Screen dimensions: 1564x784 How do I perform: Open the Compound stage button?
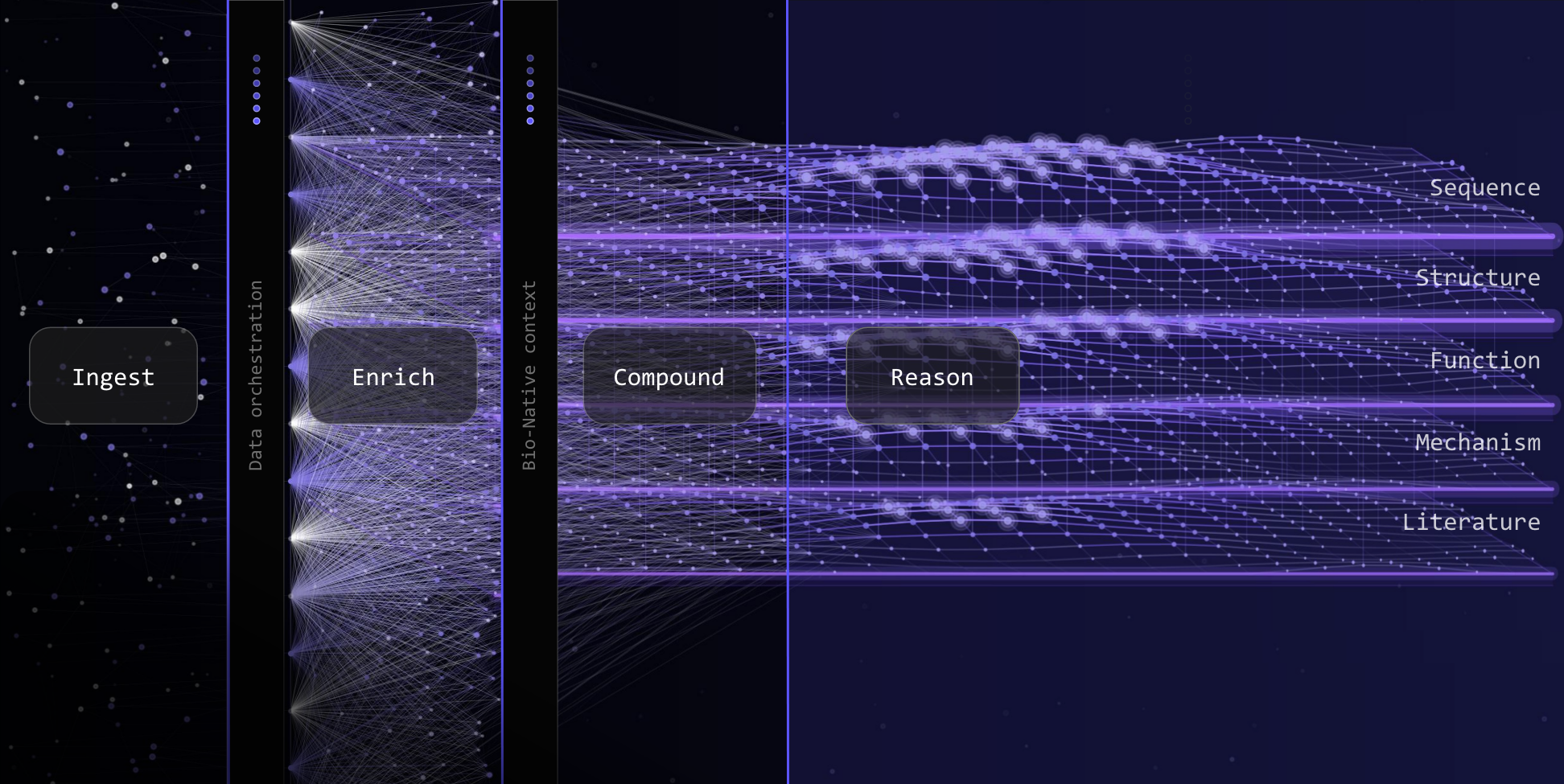[669, 376]
